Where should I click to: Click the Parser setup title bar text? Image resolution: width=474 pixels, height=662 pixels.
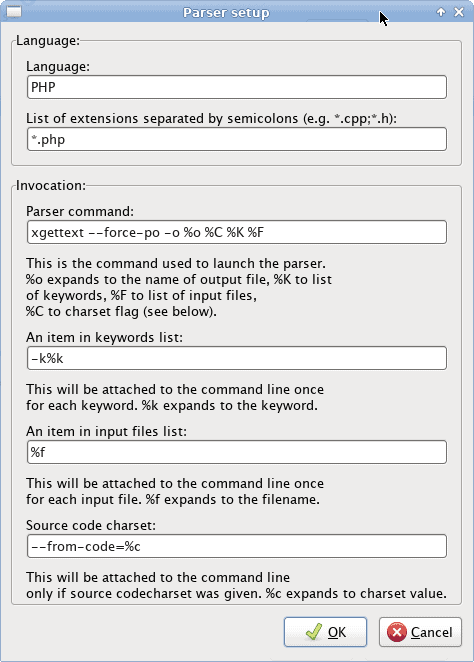226,13
